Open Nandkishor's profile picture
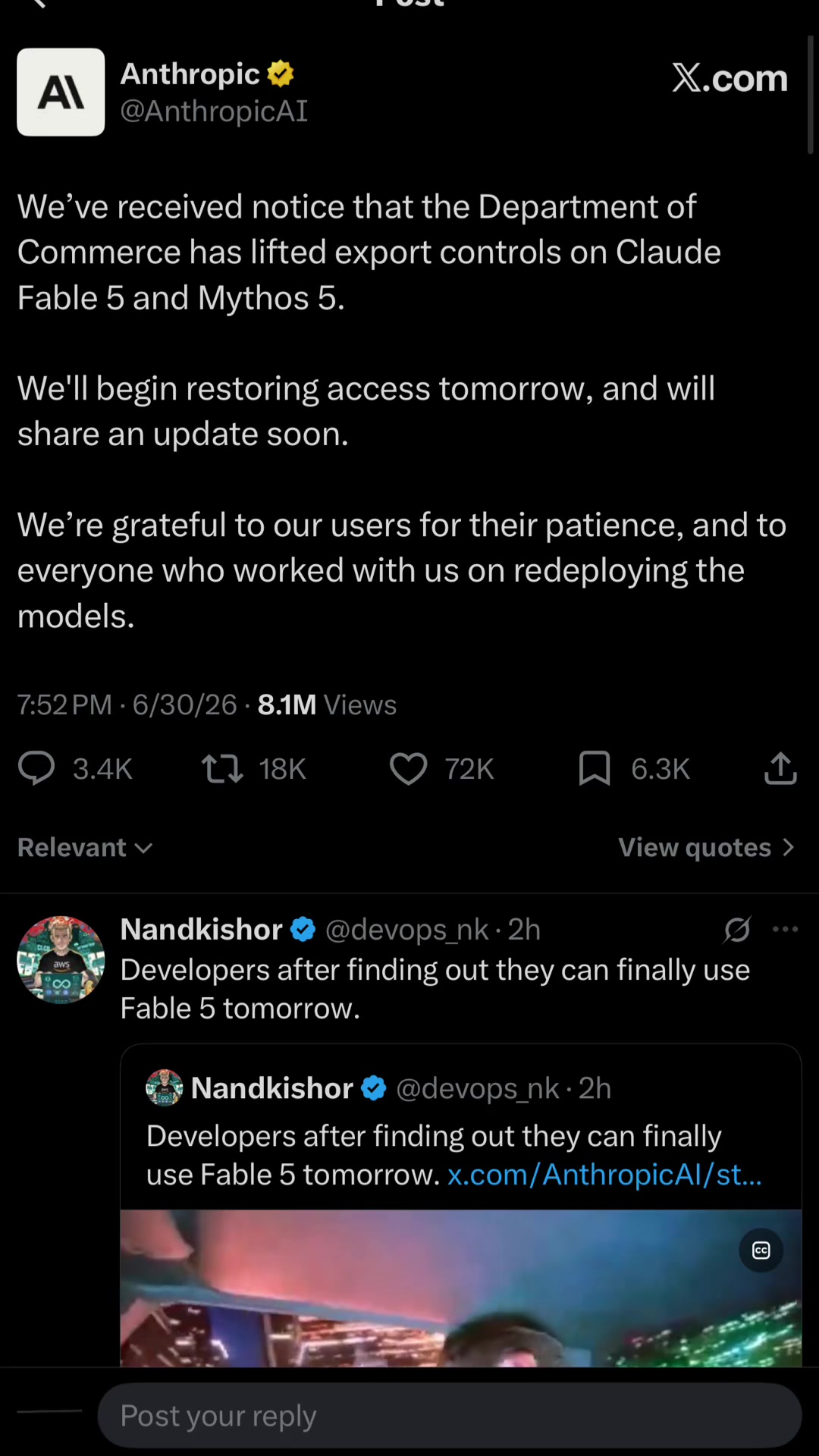This screenshot has width=819, height=1456. [x=61, y=959]
